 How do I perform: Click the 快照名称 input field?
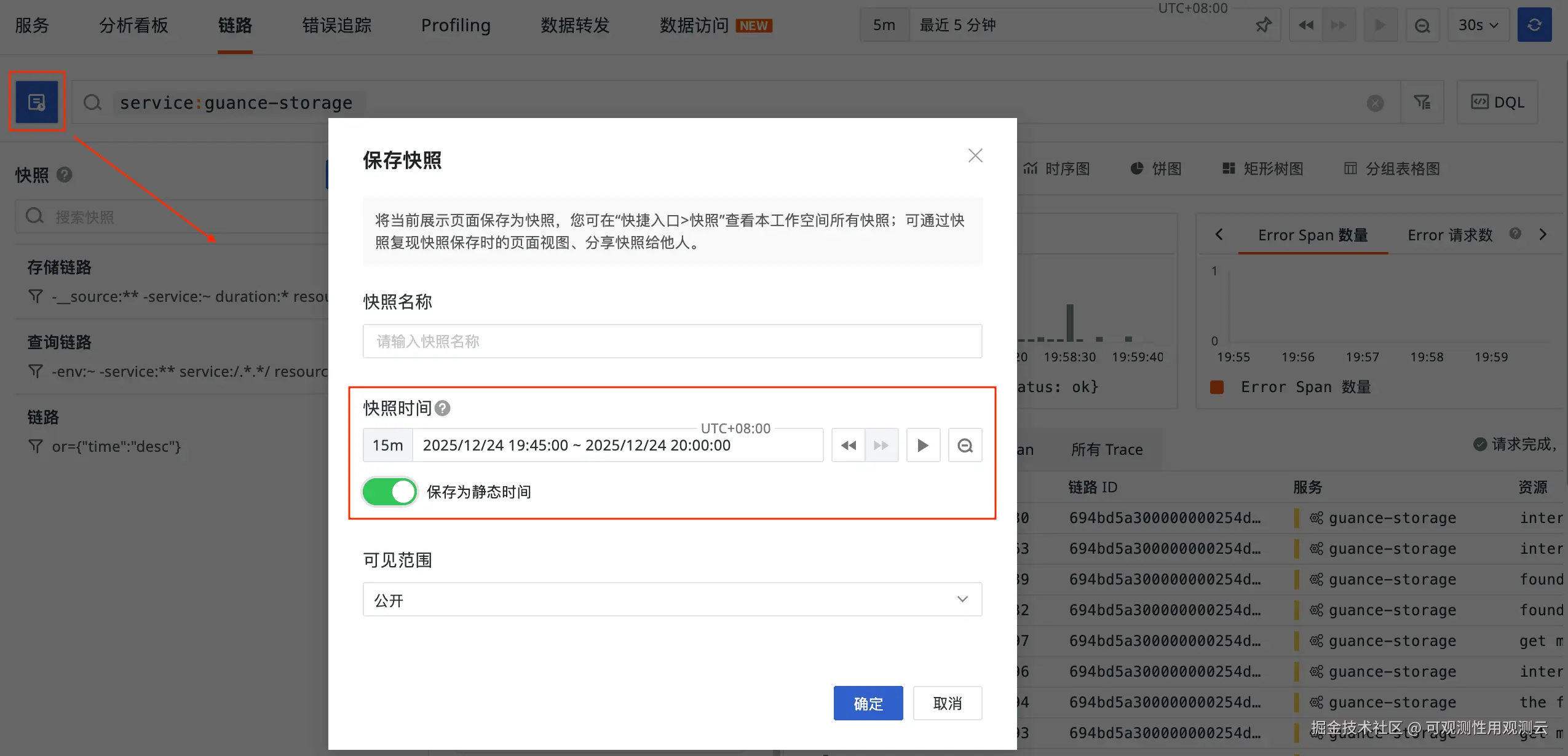coord(672,341)
